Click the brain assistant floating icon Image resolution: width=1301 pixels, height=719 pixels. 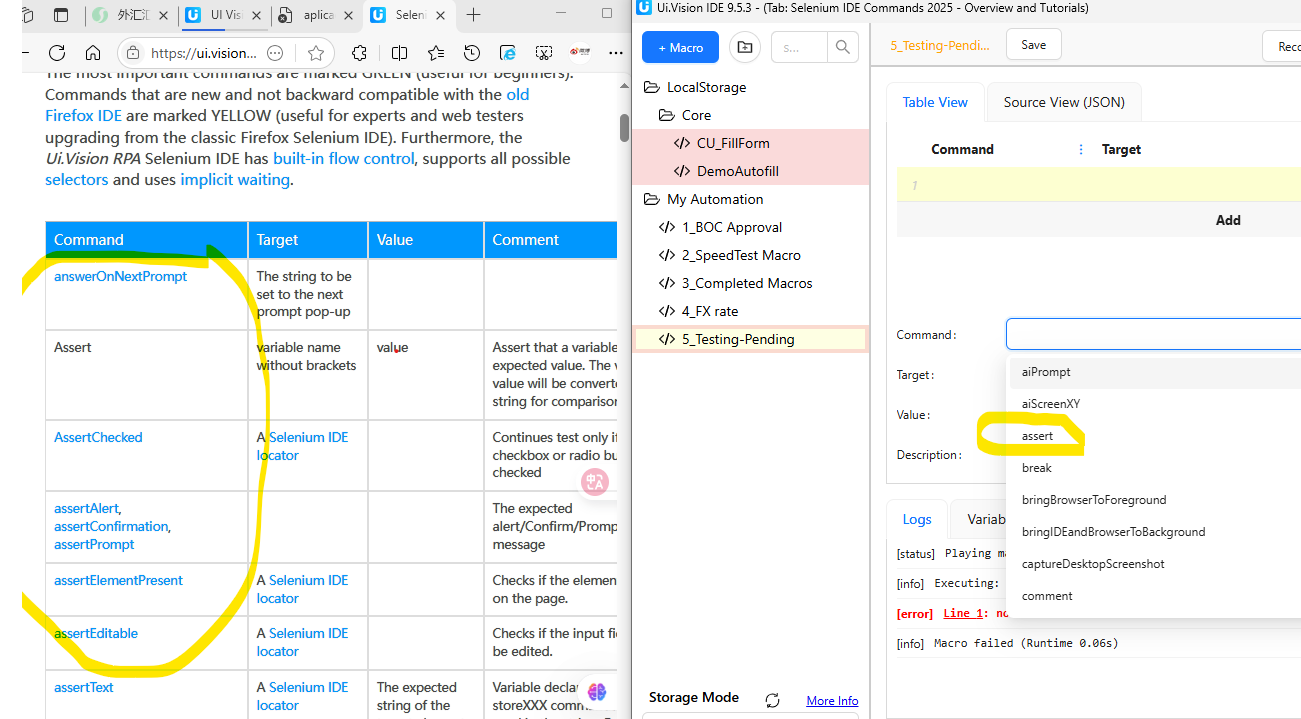coord(597,691)
